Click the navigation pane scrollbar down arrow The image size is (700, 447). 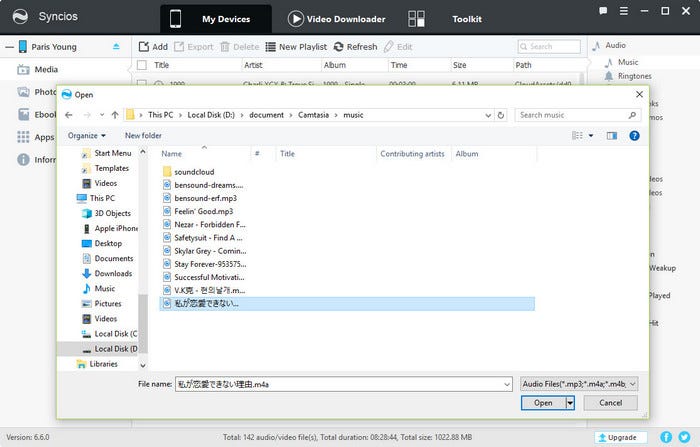click(143, 365)
